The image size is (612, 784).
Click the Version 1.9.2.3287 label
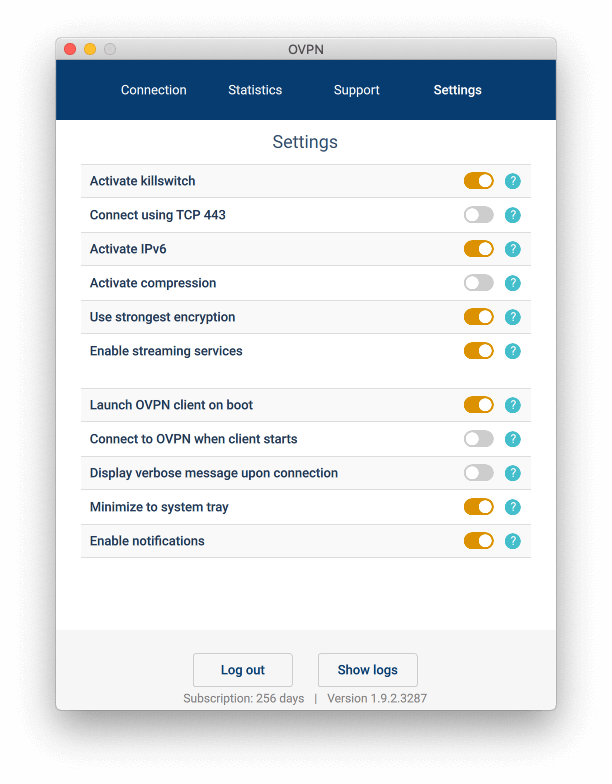pos(377,698)
